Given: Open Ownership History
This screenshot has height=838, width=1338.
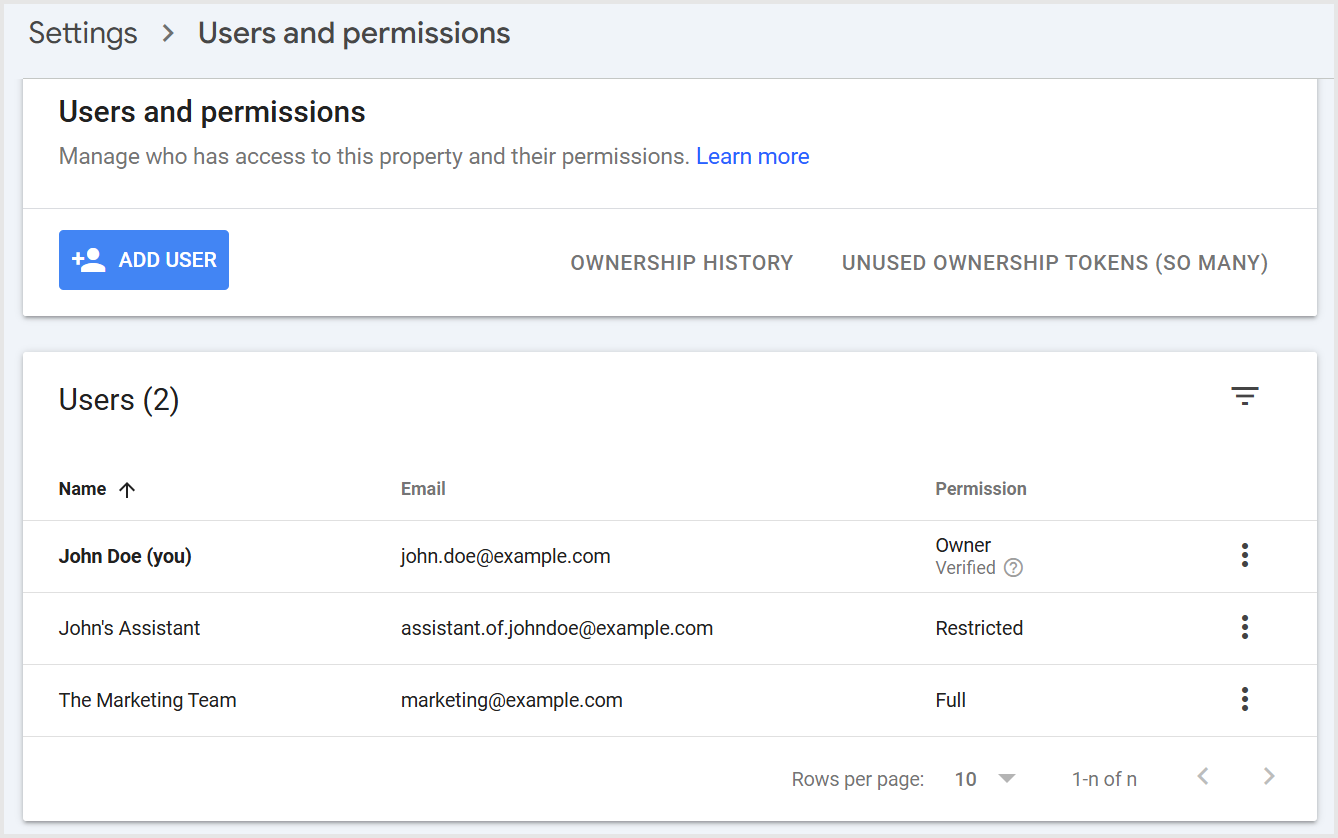Looking at the screenshot, I should (x=681, y=263).
